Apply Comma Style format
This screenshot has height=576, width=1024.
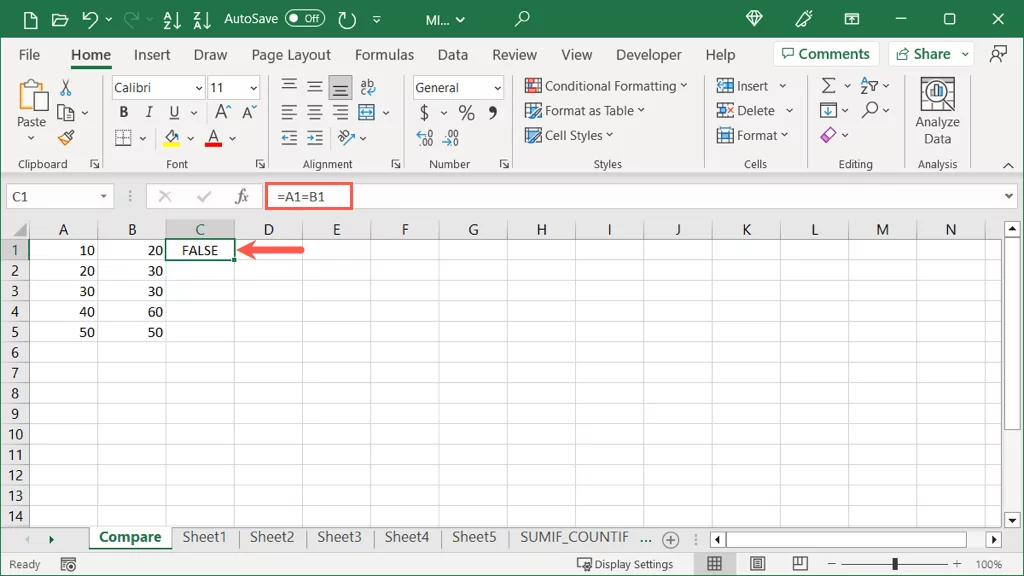(492, 112)
